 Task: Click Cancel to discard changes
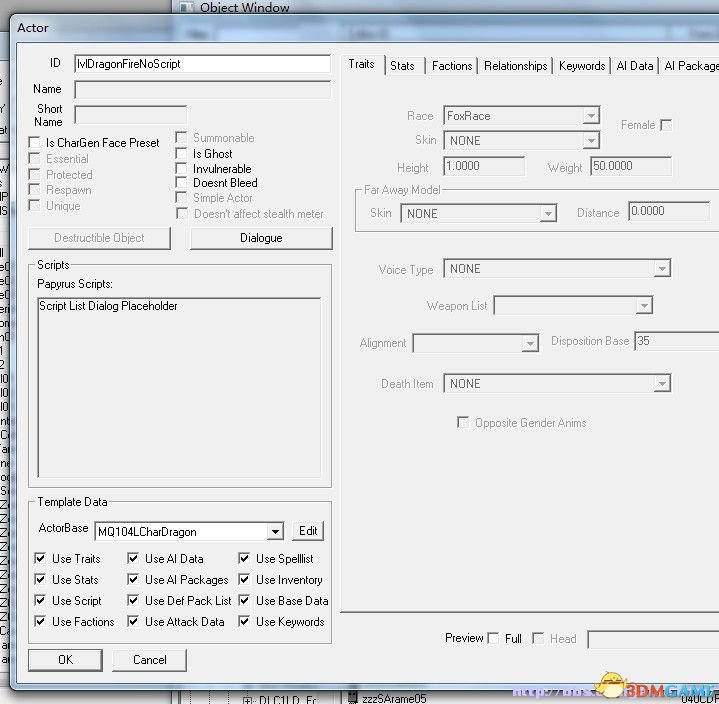pyautogui.click(x=150, y=660)
